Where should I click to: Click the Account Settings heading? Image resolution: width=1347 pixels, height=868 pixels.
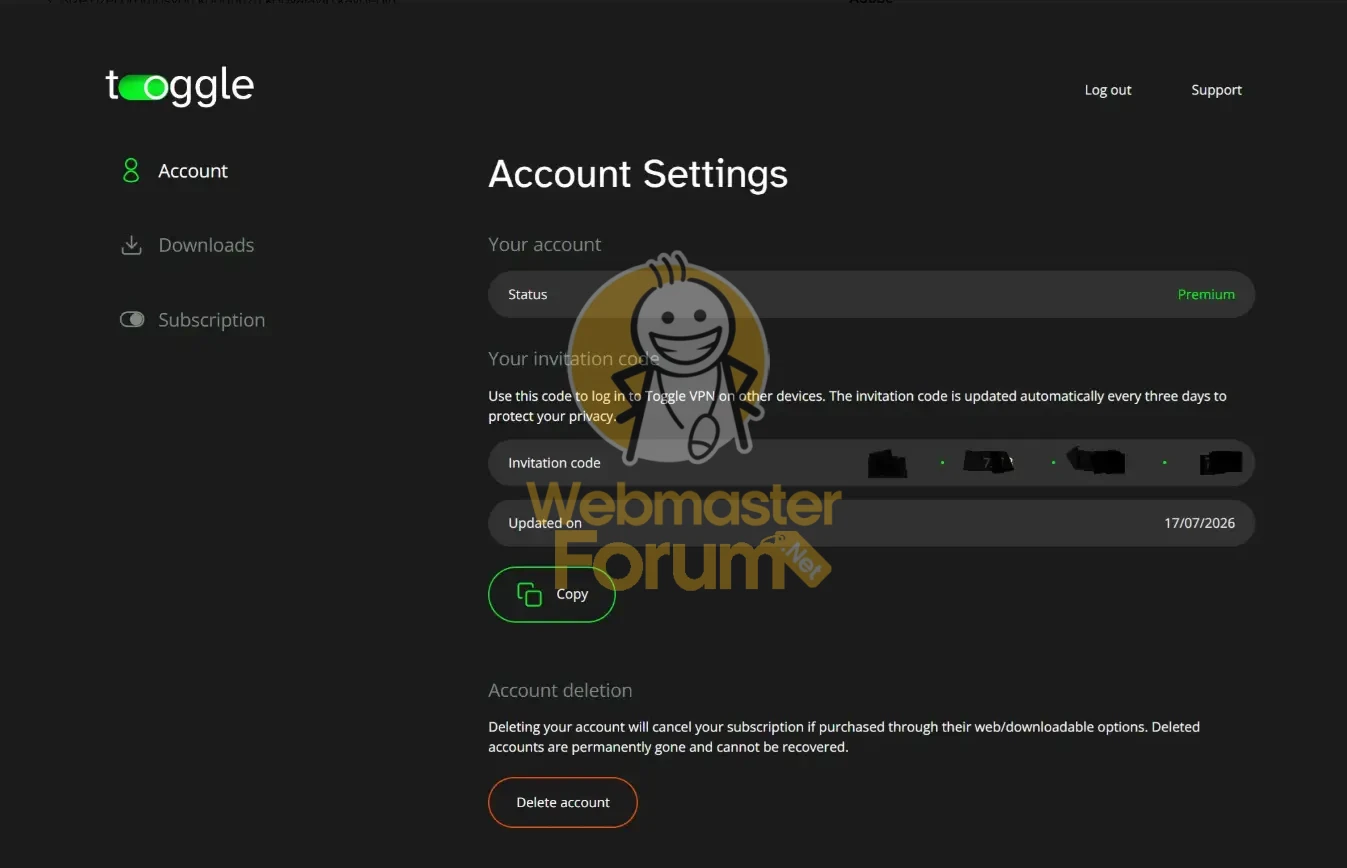[x=638, y=174]
